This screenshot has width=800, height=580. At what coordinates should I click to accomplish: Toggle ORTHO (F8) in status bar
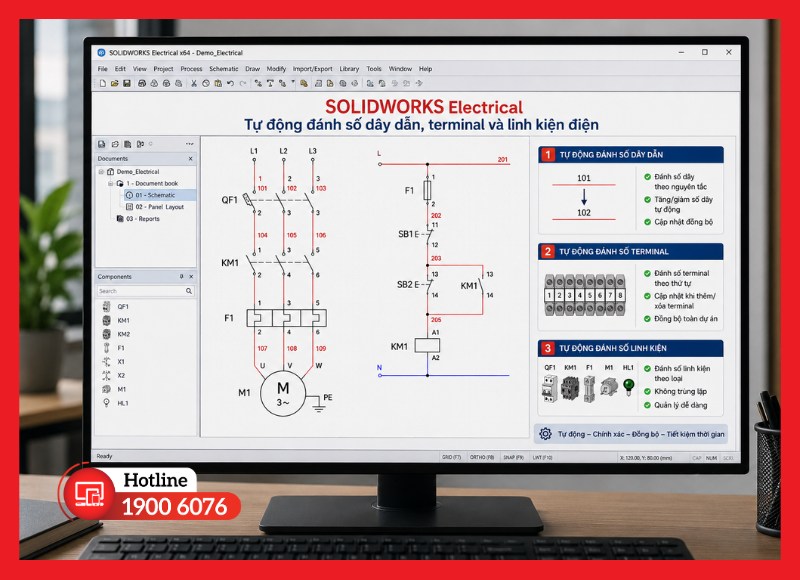(482, 458)
